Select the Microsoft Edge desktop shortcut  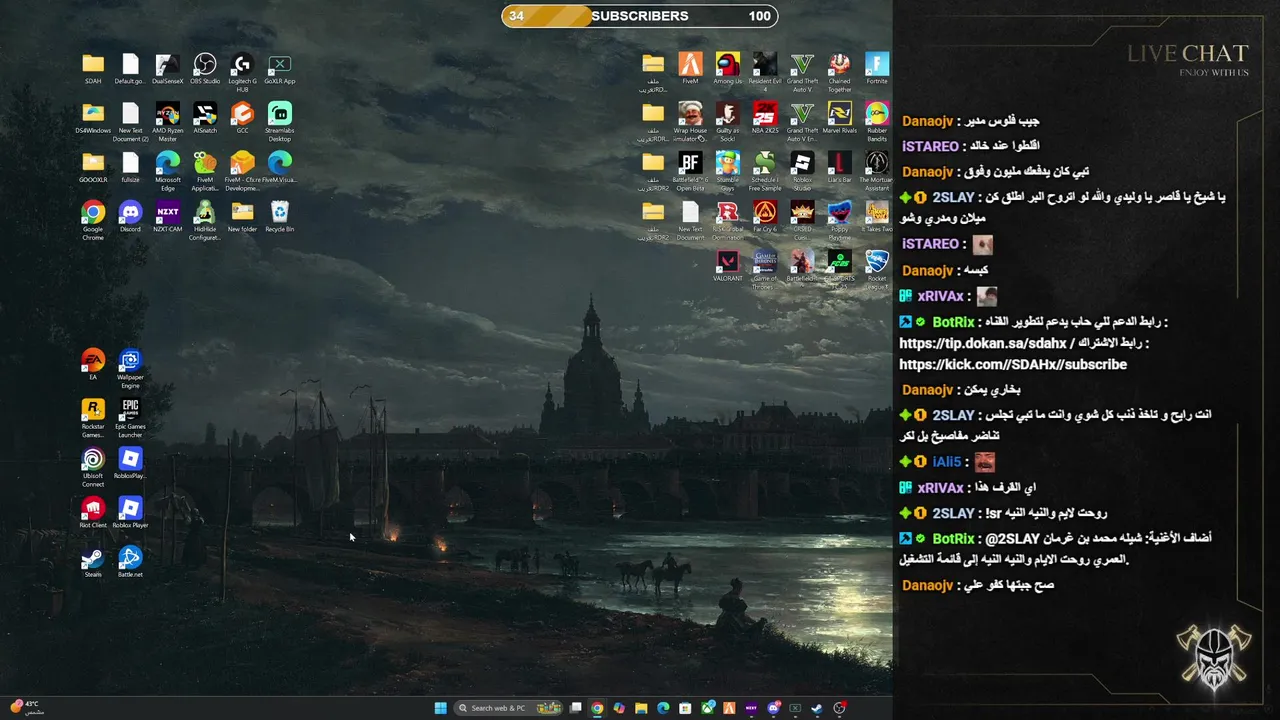(x=168, y=171)
